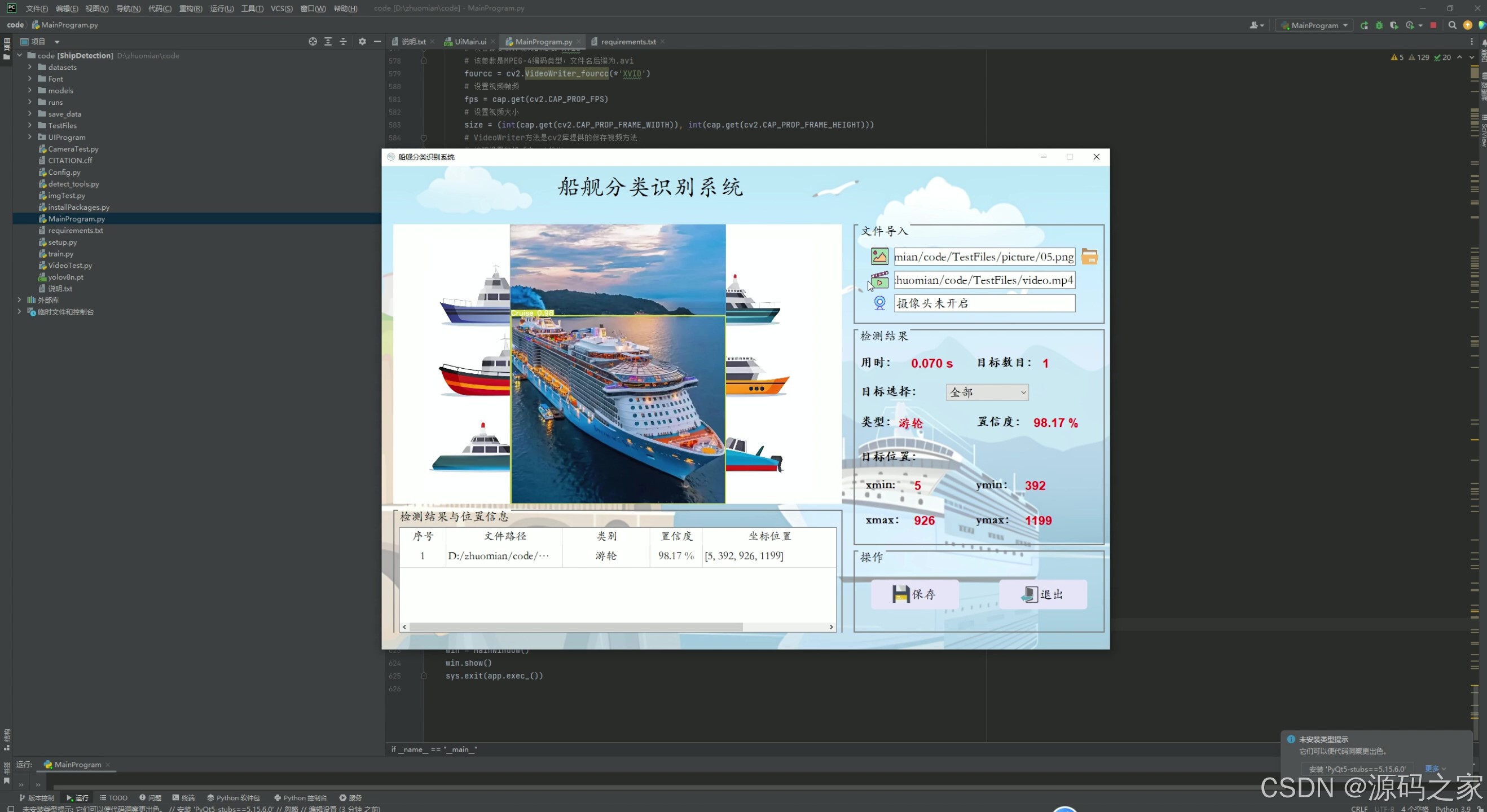
Task: Stop the running program with red square
Action: pos(1433,25)
